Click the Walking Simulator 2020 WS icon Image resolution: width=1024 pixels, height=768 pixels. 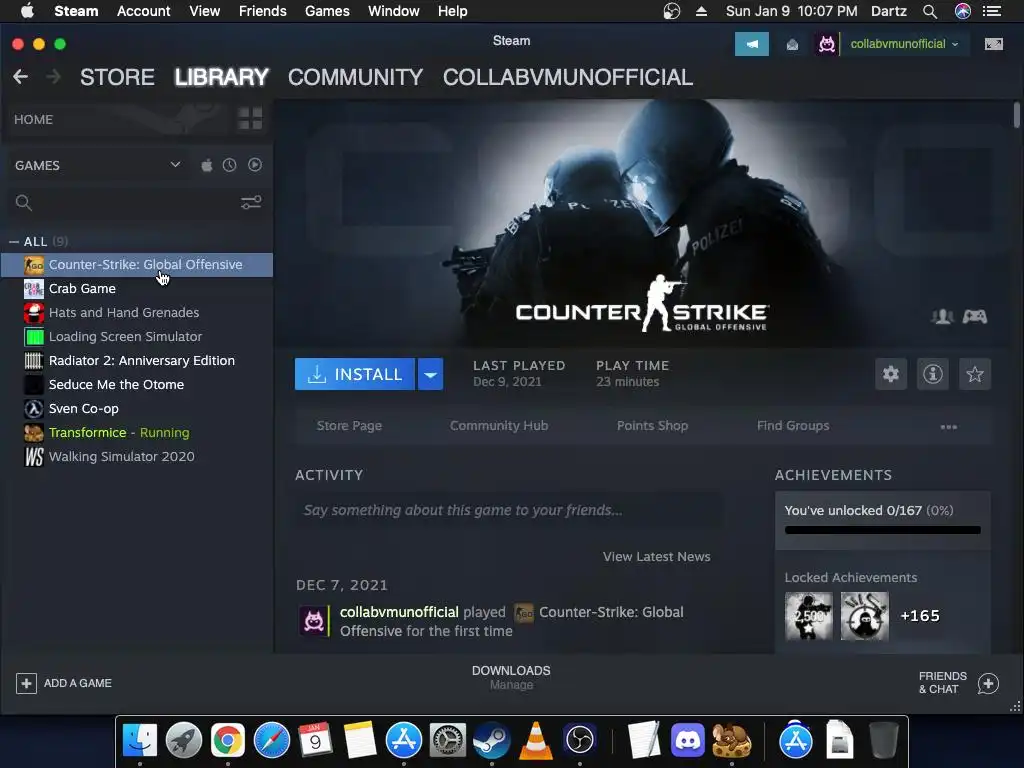34,456
